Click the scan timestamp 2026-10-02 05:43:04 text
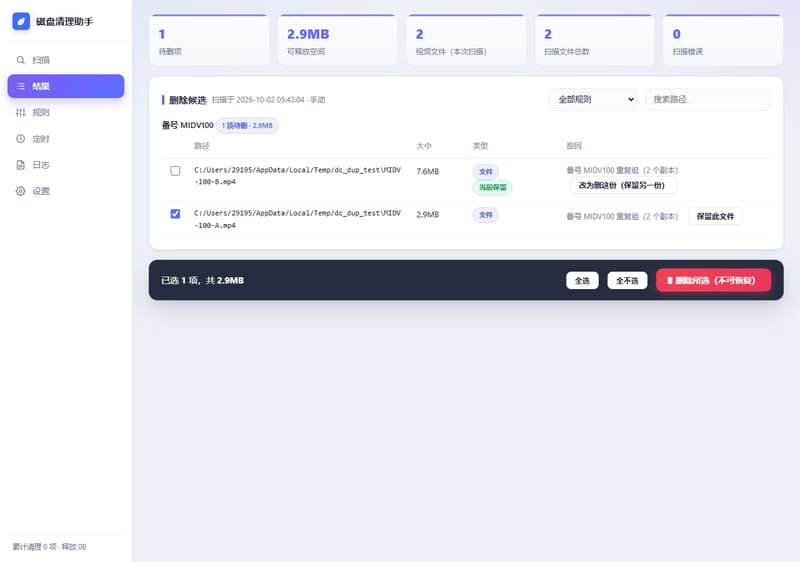This screenshot has width=800, height=562. point(270,100)
